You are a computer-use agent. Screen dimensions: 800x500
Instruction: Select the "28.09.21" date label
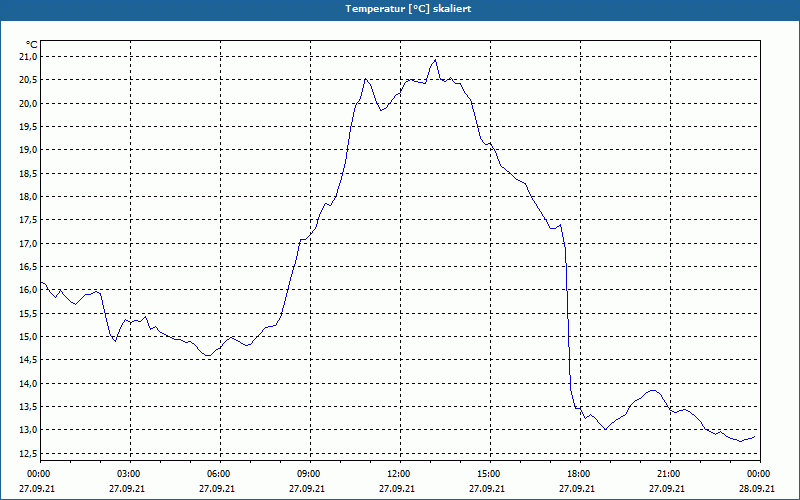pos(757,489)
